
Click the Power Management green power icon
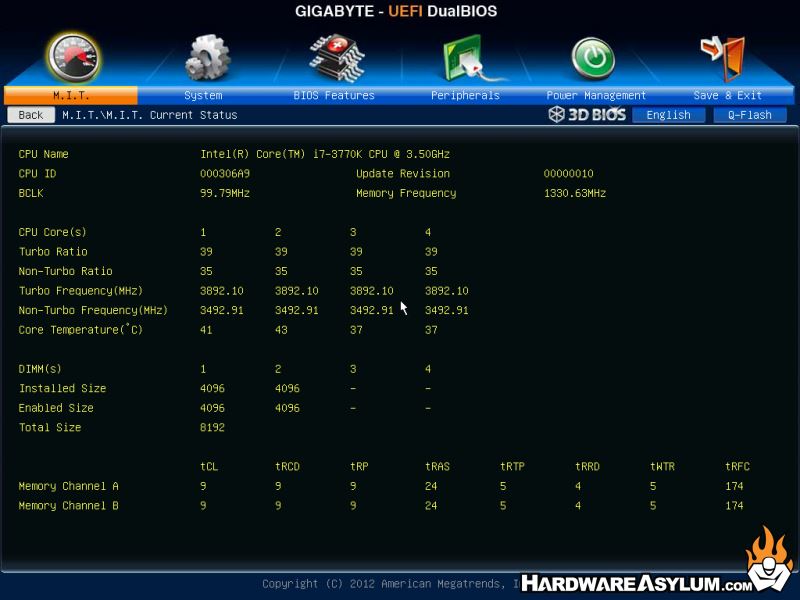593,58
